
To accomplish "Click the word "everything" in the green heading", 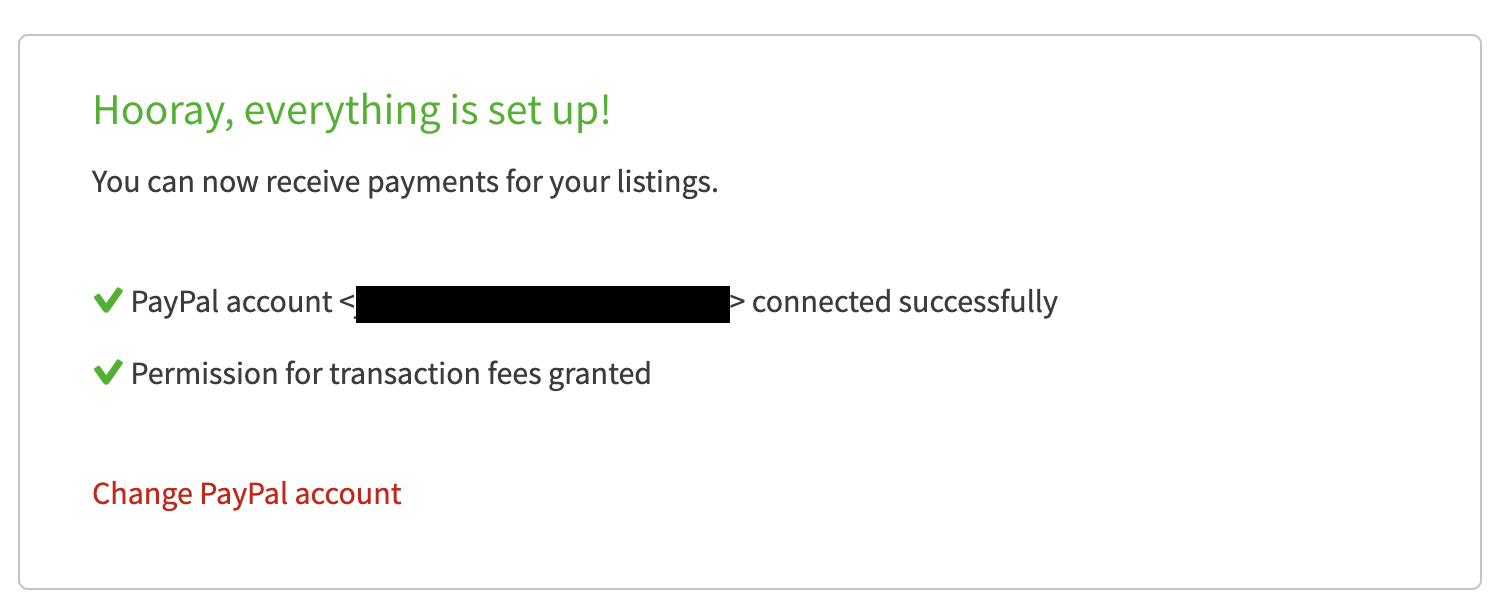I will coord(340,111).
